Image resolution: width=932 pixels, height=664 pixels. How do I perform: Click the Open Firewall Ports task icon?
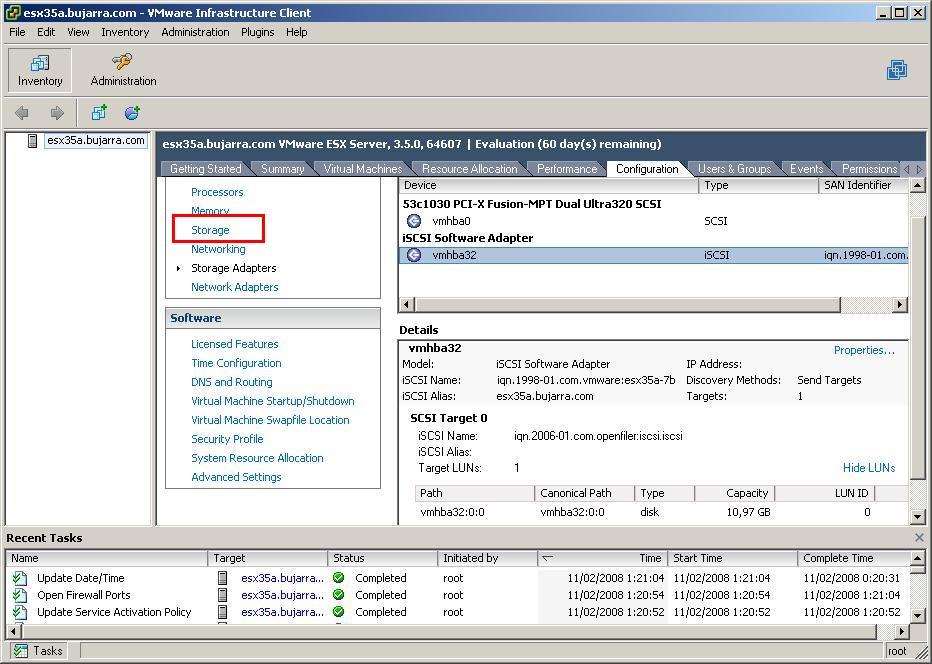click(x=20, y=595)
